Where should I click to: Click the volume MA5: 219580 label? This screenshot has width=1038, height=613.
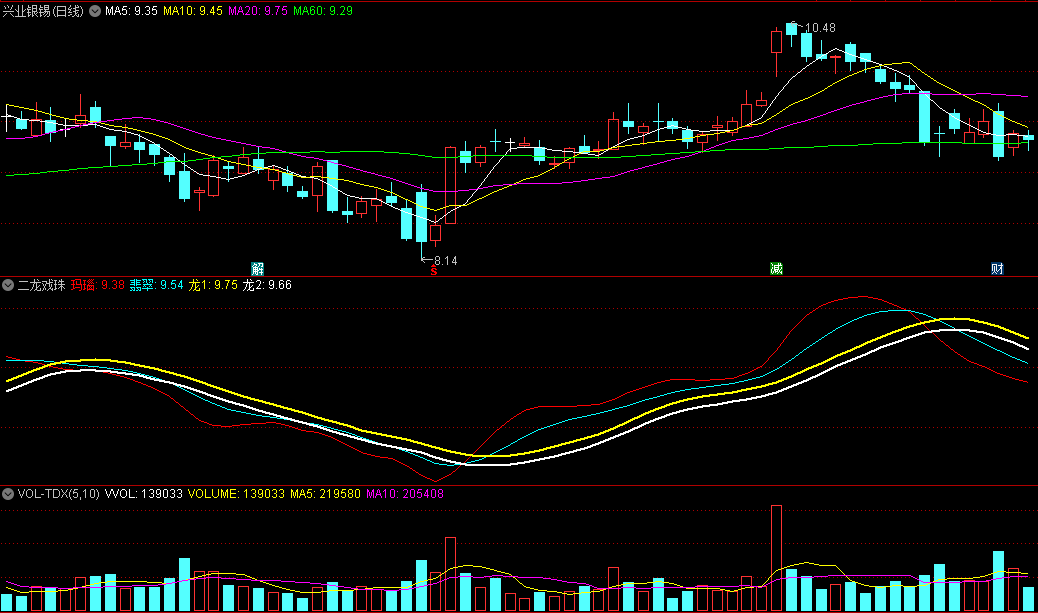[x=325, y=494]
